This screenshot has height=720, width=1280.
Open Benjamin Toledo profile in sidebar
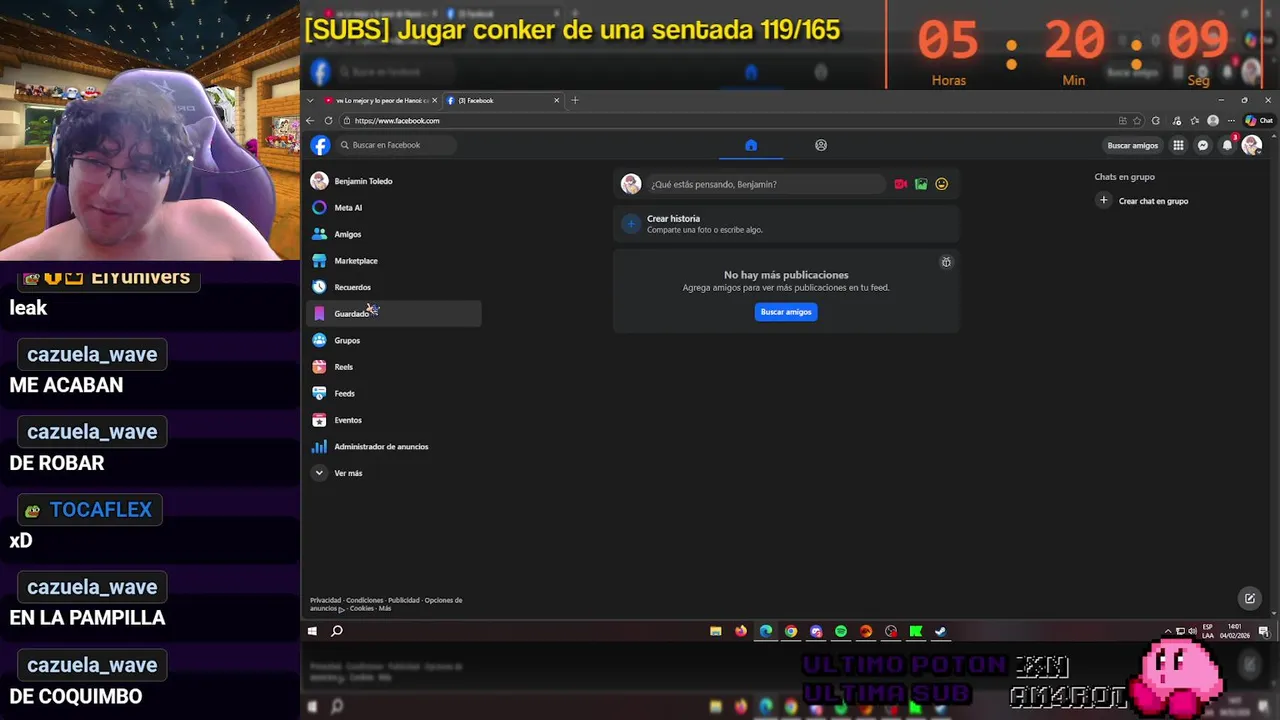pos(395,181)
